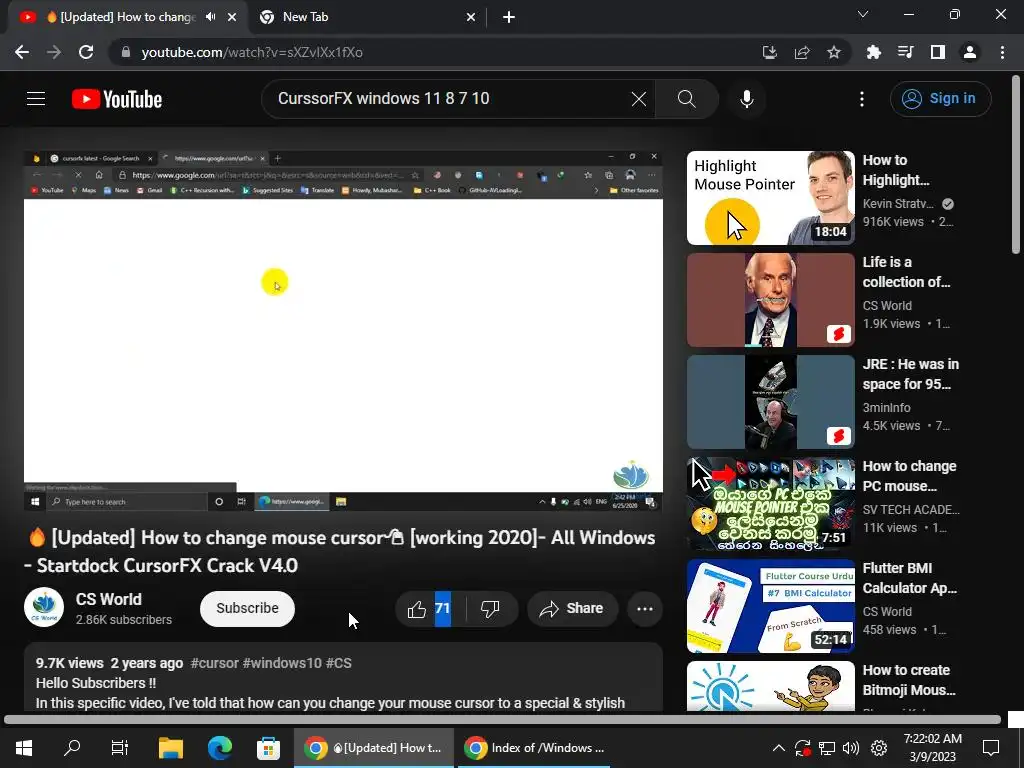Open the CS World channel name link
This screenshot has width=1024, height=768.
tap(108, 599)
